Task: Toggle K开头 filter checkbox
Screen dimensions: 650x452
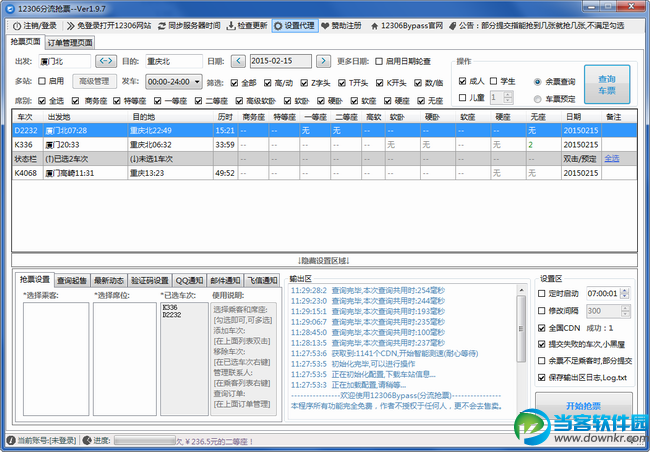Action: pos(379,83)
